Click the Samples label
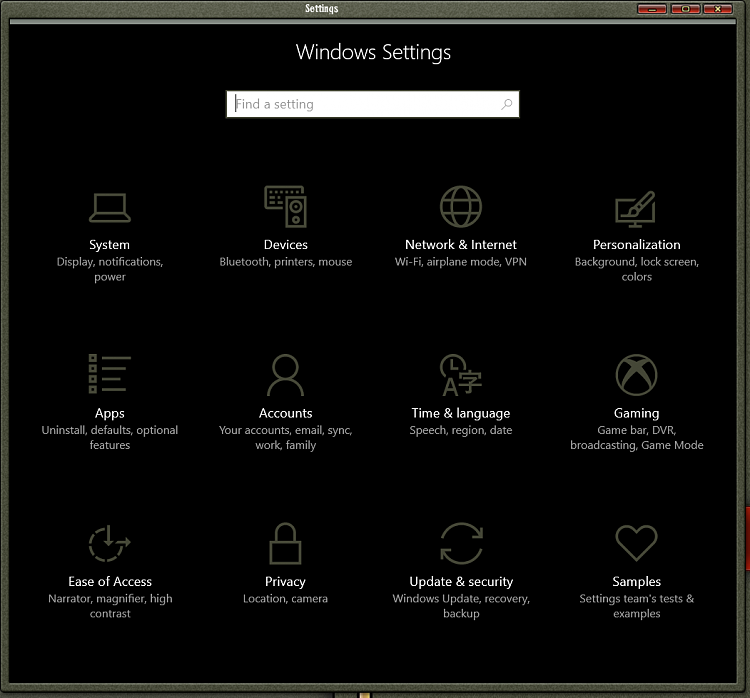750x698 pixels. [x=637, y=582]
